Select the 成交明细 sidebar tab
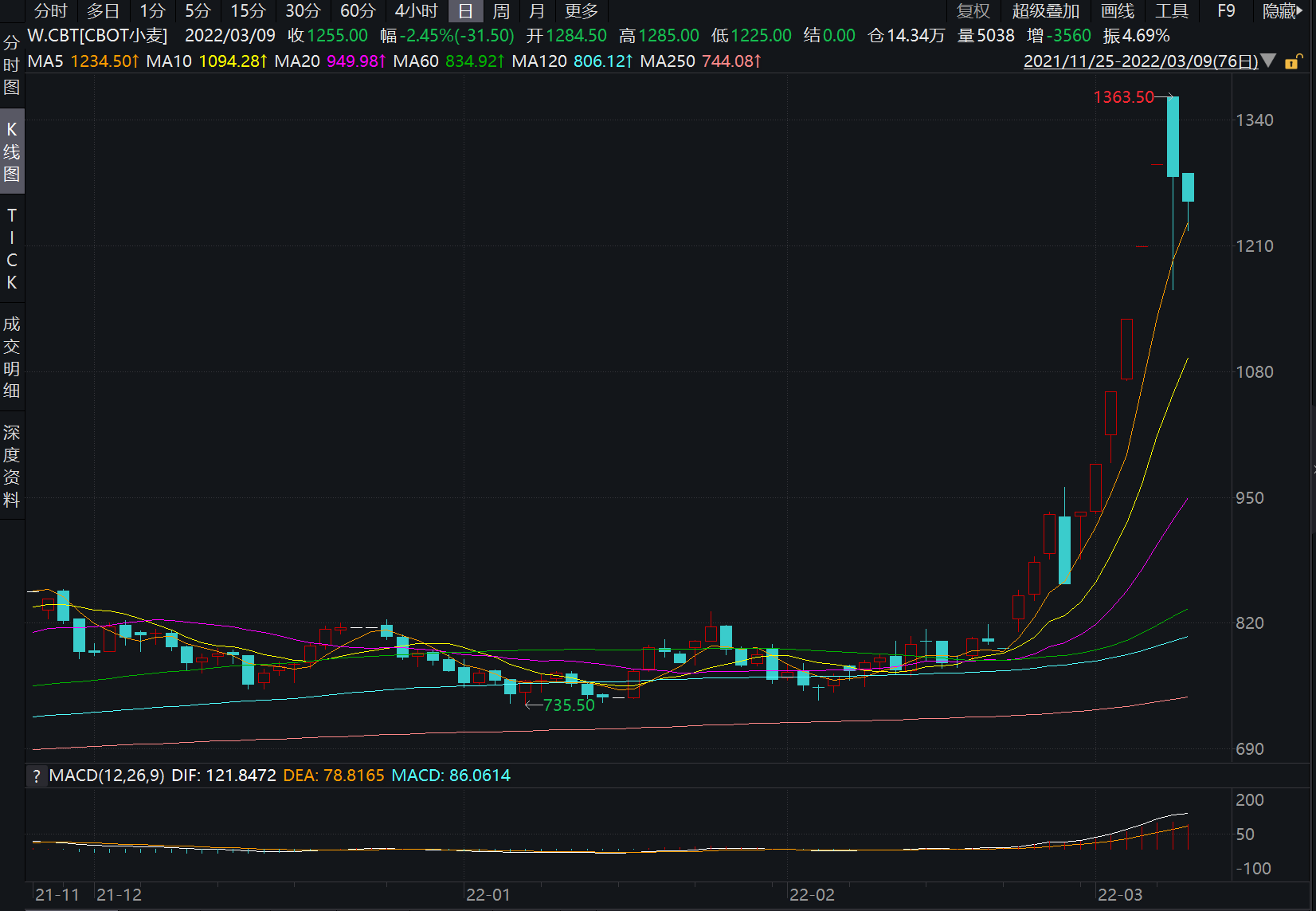The height and width of the screenshot is (911, 1316). (11, 357)
